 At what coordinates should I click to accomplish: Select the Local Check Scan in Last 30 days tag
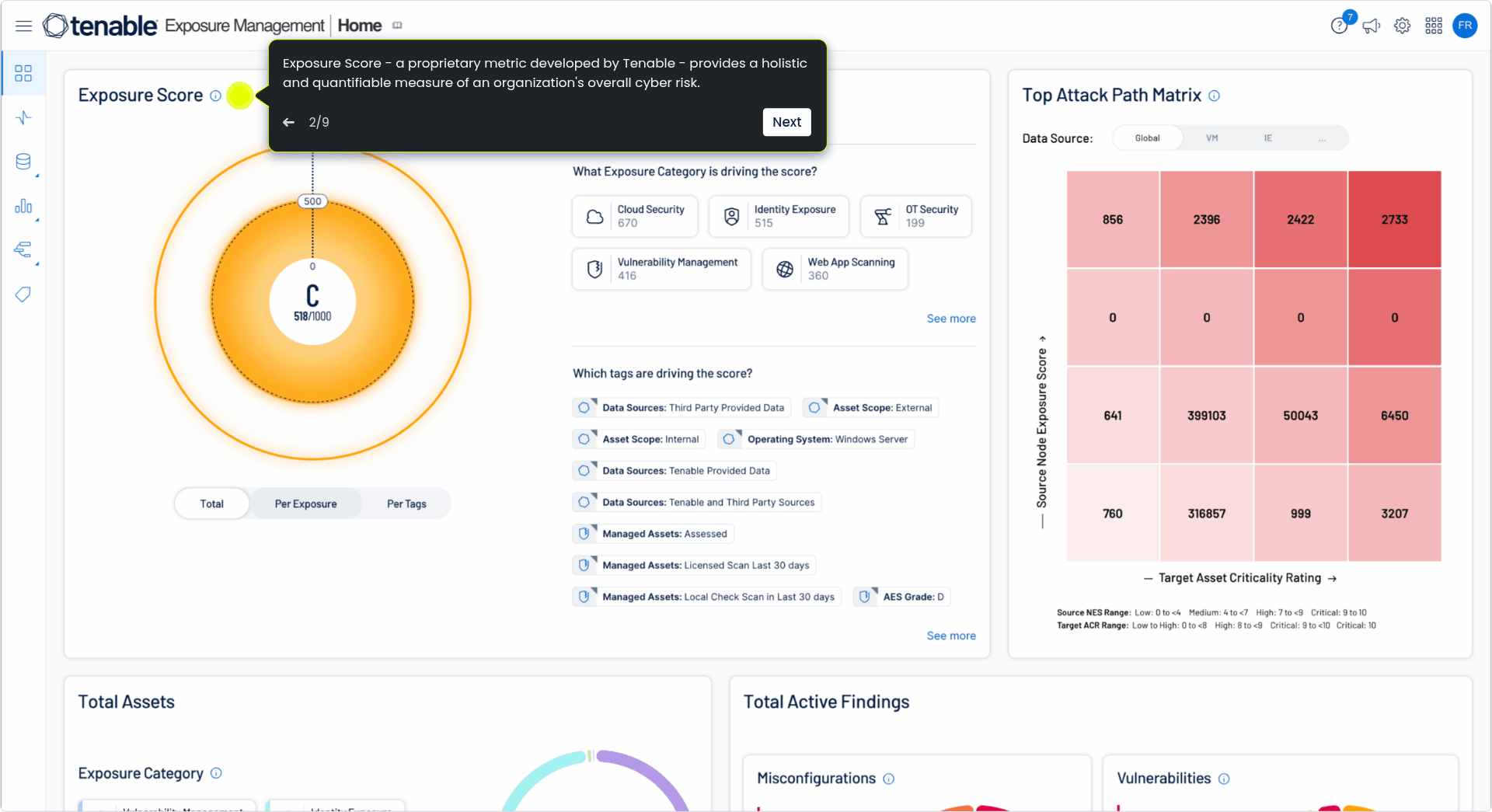point(706,597)
